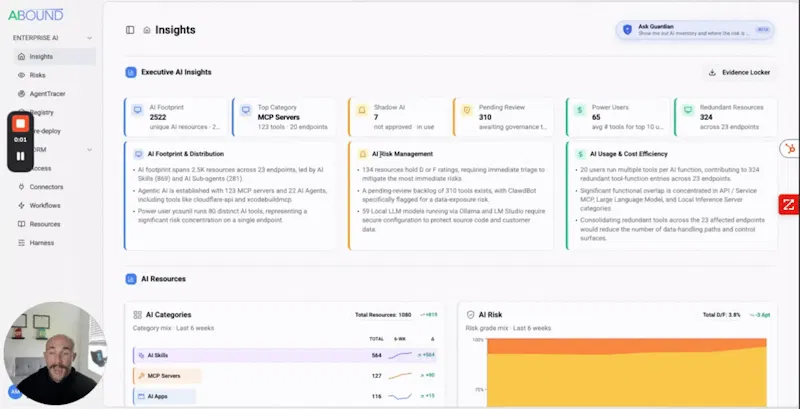The width and height of the screenshot is (800, 409).
Task: Expand the chevron beside the partially hidden sidebar section
Action: (89, 149)
